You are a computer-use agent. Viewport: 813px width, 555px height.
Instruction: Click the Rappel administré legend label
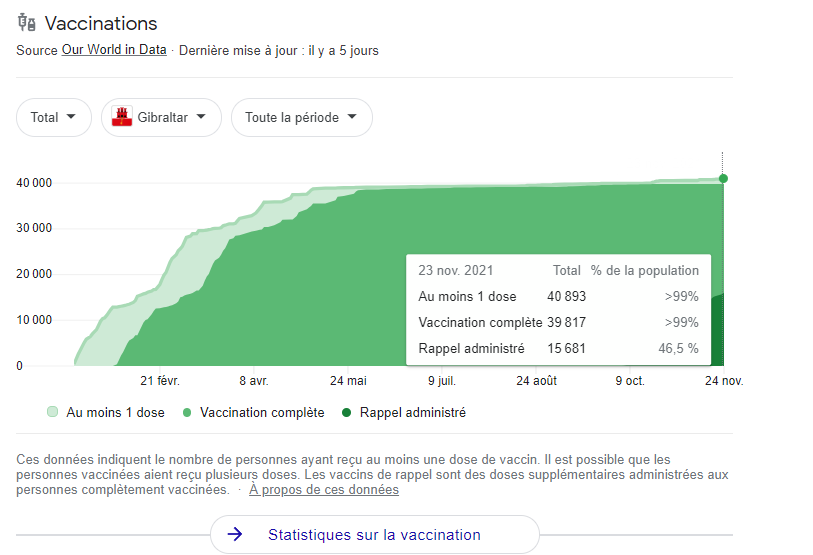[413, 413]
